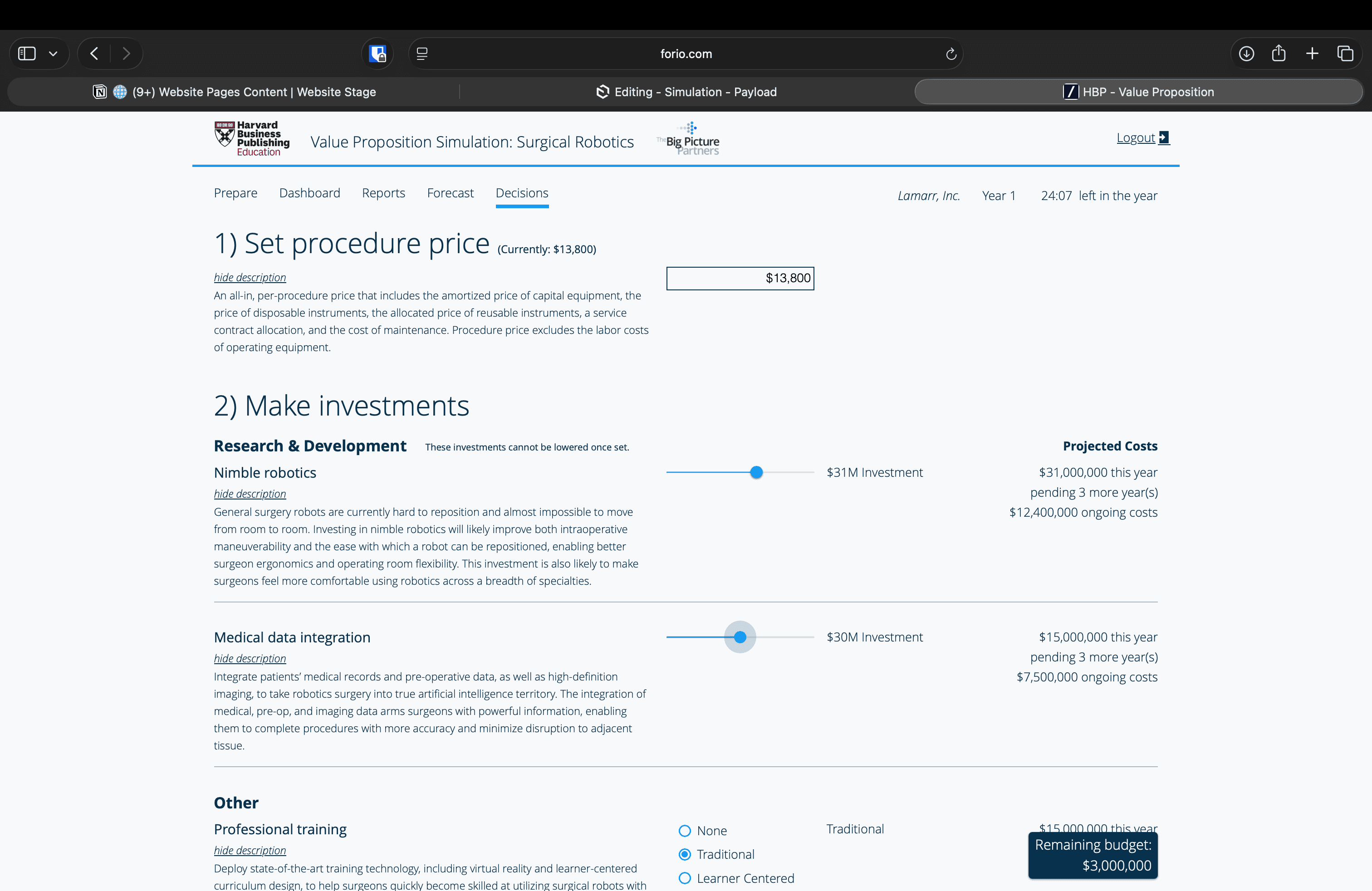The image size is (1372, 891).
Task: Select the Traditional training radio button
Action: click(684, 854)
